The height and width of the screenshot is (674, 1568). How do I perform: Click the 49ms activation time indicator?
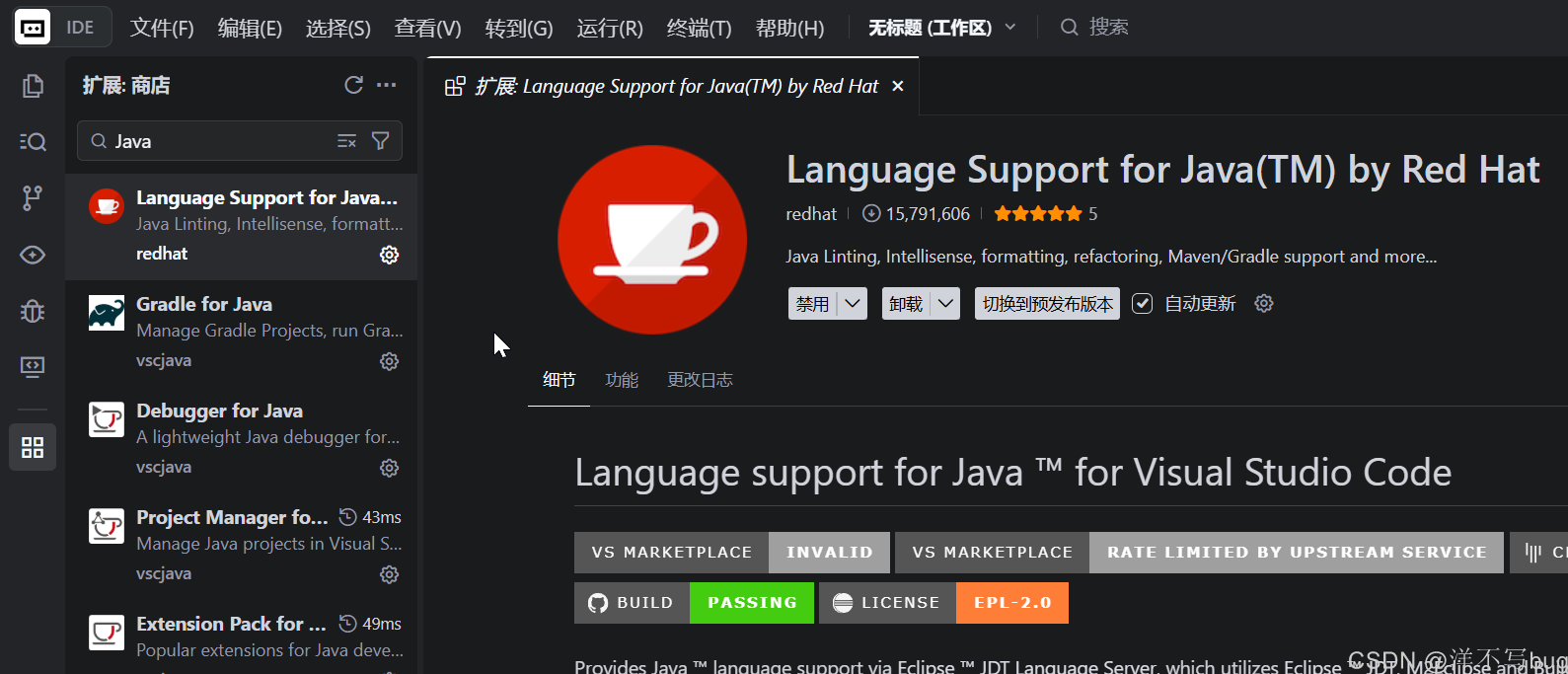(370, 624)
